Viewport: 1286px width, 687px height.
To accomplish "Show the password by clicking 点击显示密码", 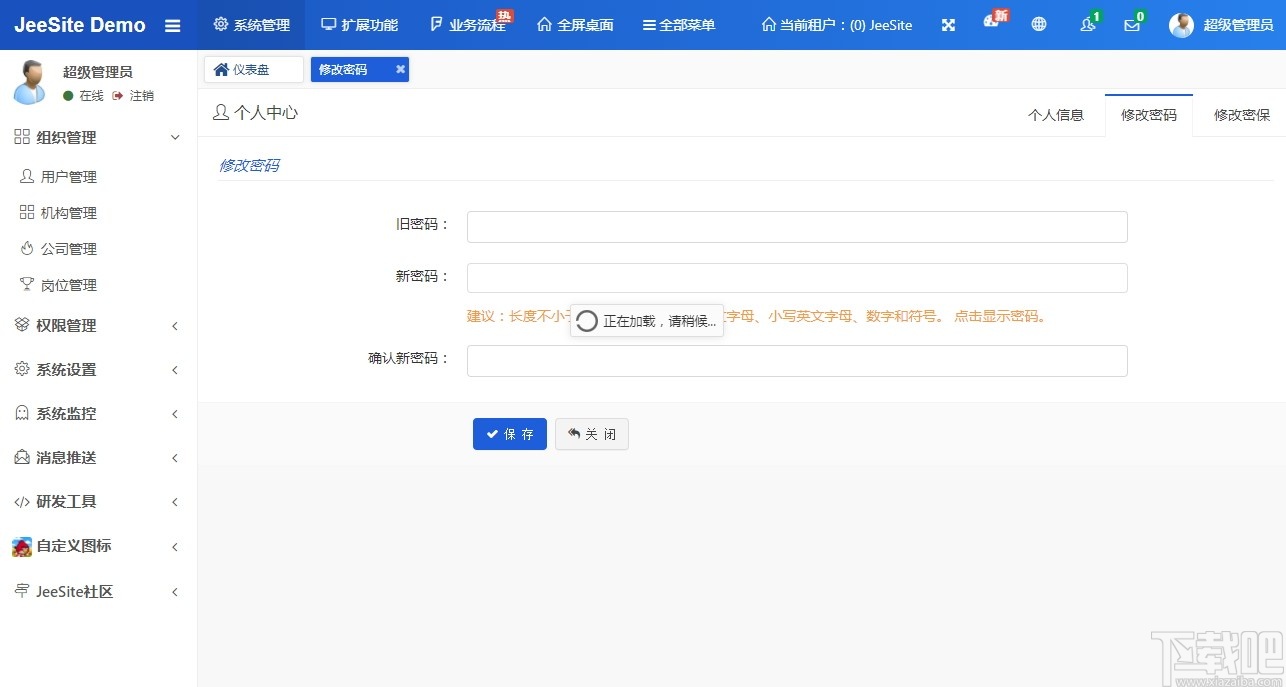I will tap(1006, 316).
